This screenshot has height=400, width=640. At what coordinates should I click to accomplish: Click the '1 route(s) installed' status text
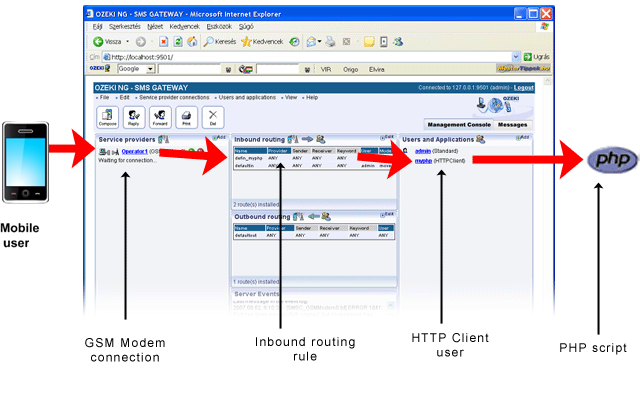[x=256, y=282]
